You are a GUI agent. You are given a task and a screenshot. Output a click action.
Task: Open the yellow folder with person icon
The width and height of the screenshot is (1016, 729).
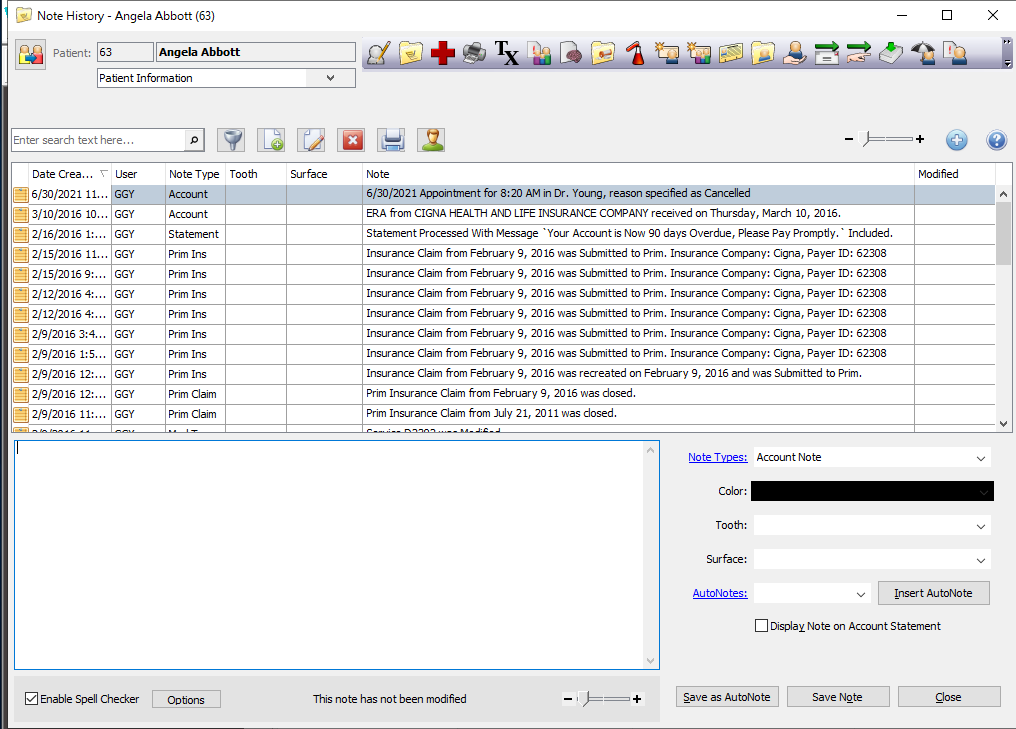pyautogui.click(x=763, y=53)
